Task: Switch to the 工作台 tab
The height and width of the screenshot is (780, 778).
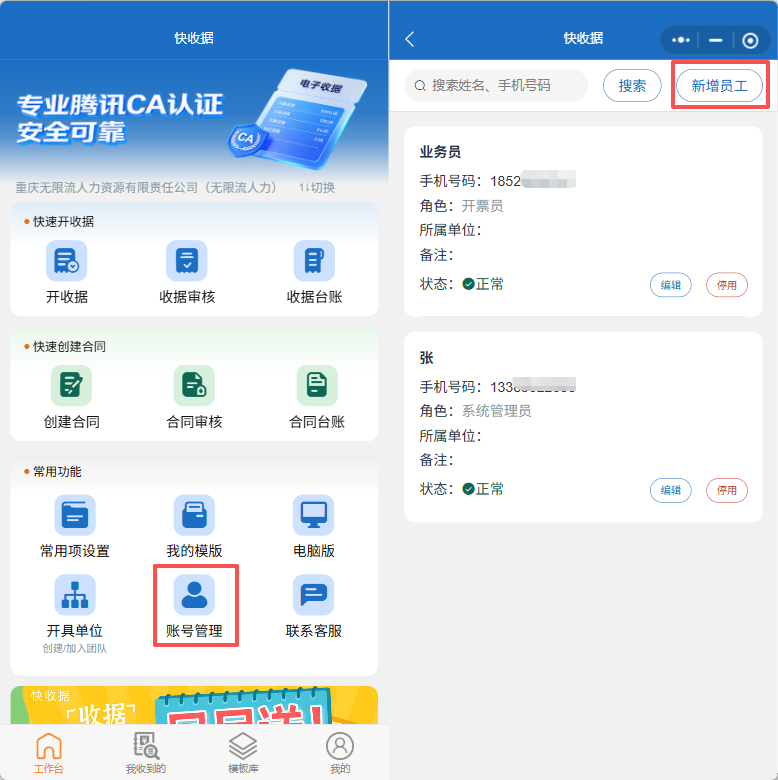Action: click(48, 753)
